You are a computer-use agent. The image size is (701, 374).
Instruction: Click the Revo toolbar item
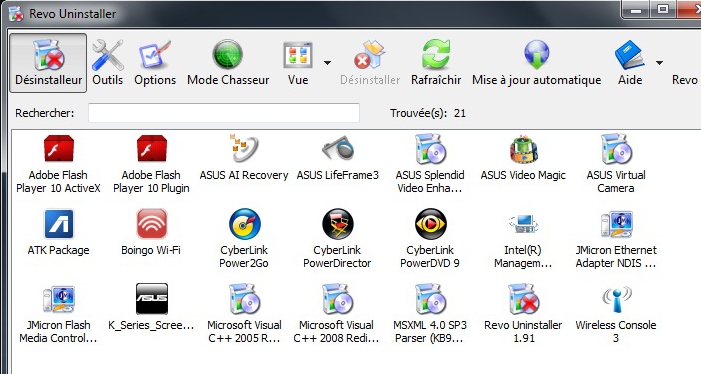tap(685, 80)
